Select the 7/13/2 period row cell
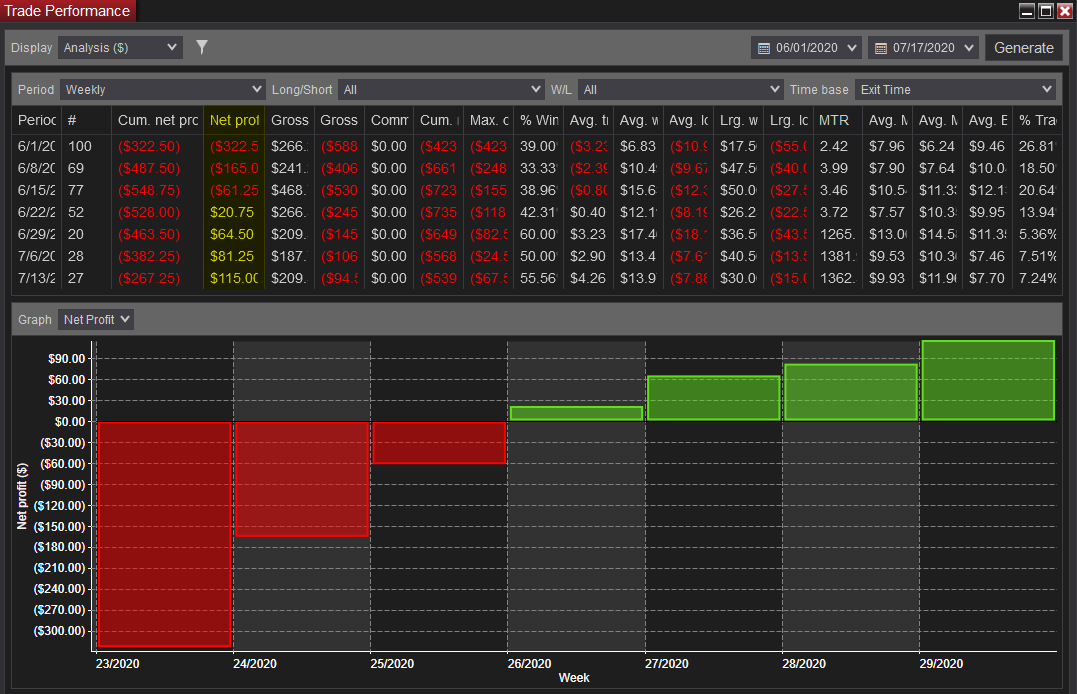The height and width of the screenshot is (694, 1077). click(x=37, y=278)
